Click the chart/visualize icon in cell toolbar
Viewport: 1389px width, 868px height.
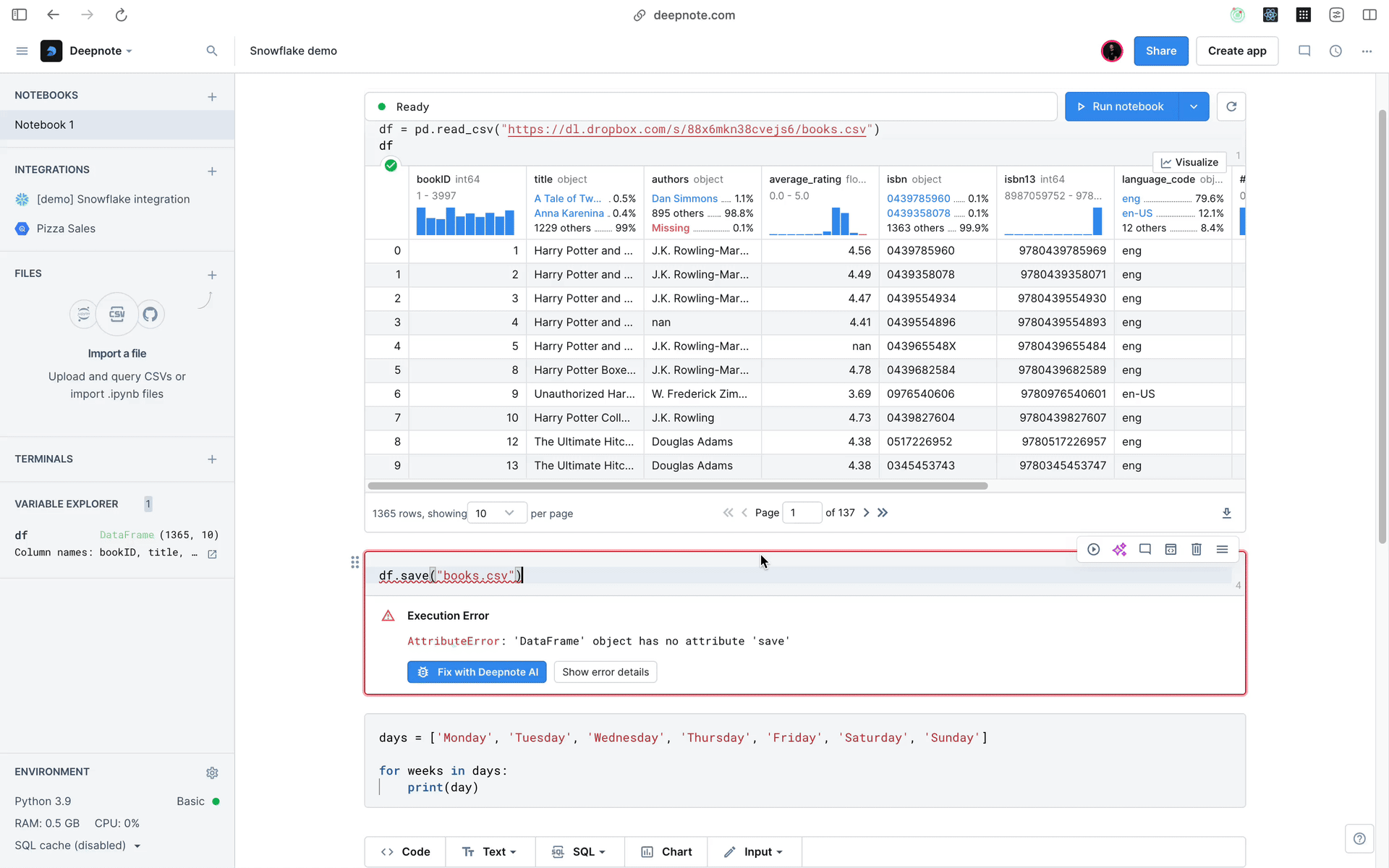pos(1189,162)
